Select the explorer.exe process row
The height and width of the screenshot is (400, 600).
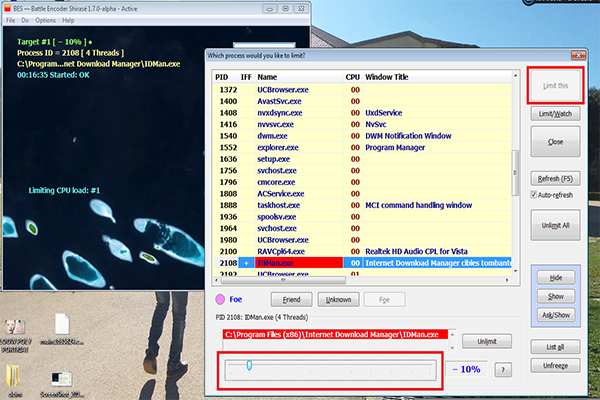point(362,147)
